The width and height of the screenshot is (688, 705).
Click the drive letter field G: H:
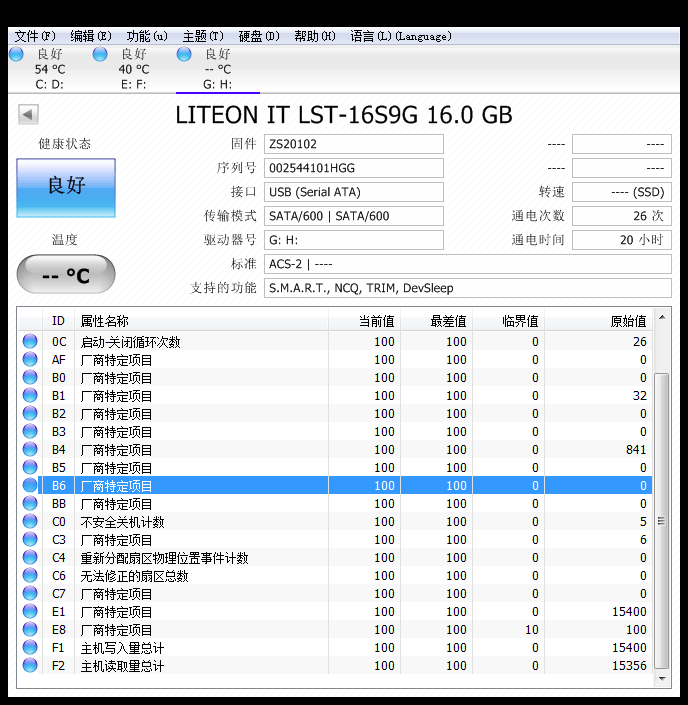[x=353, y=240]
